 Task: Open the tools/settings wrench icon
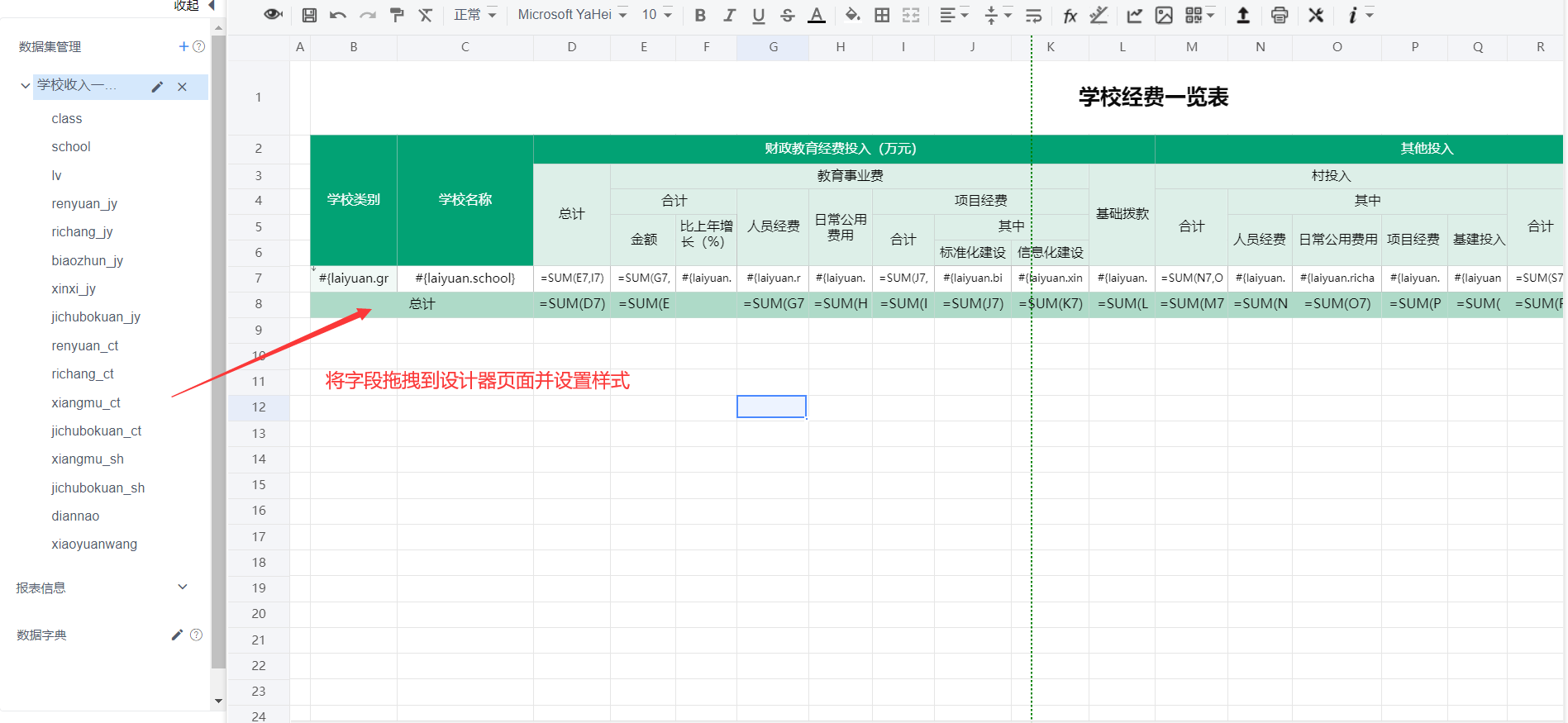1316,15
